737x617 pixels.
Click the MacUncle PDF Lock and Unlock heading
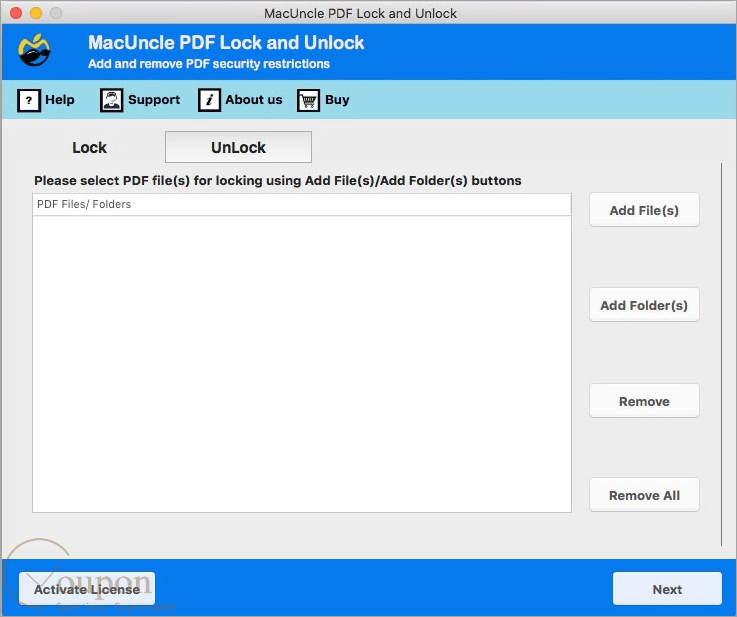226,43
